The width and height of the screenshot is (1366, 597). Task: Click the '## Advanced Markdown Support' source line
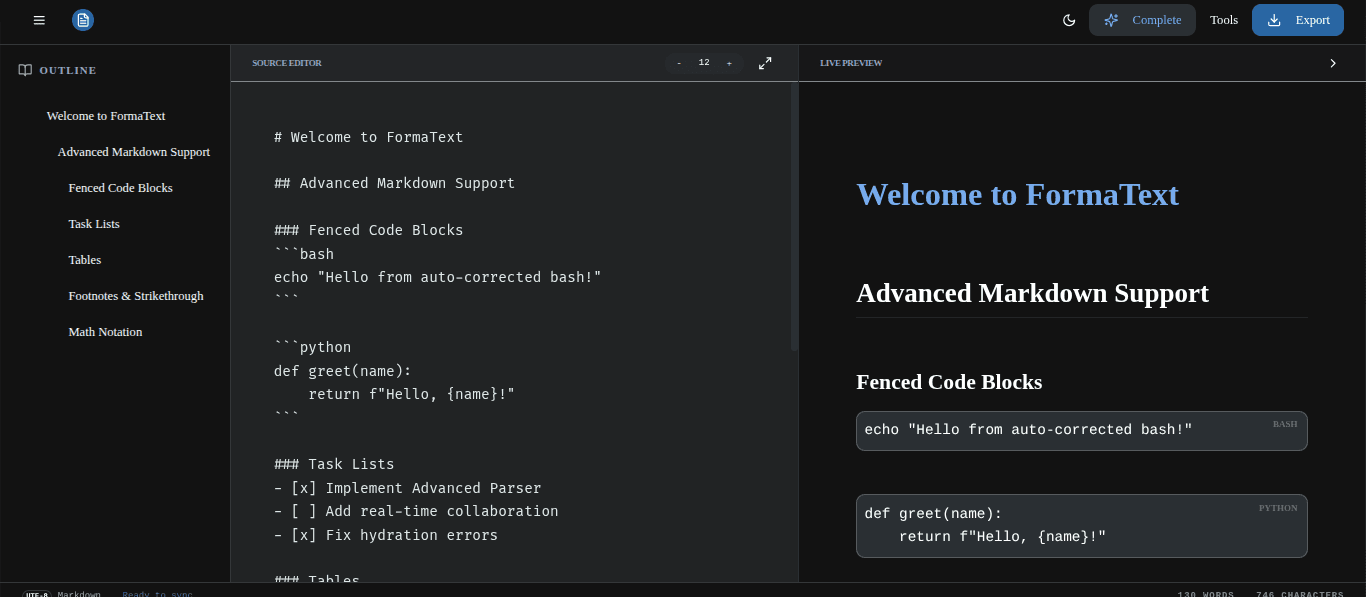tap(394, 183)
